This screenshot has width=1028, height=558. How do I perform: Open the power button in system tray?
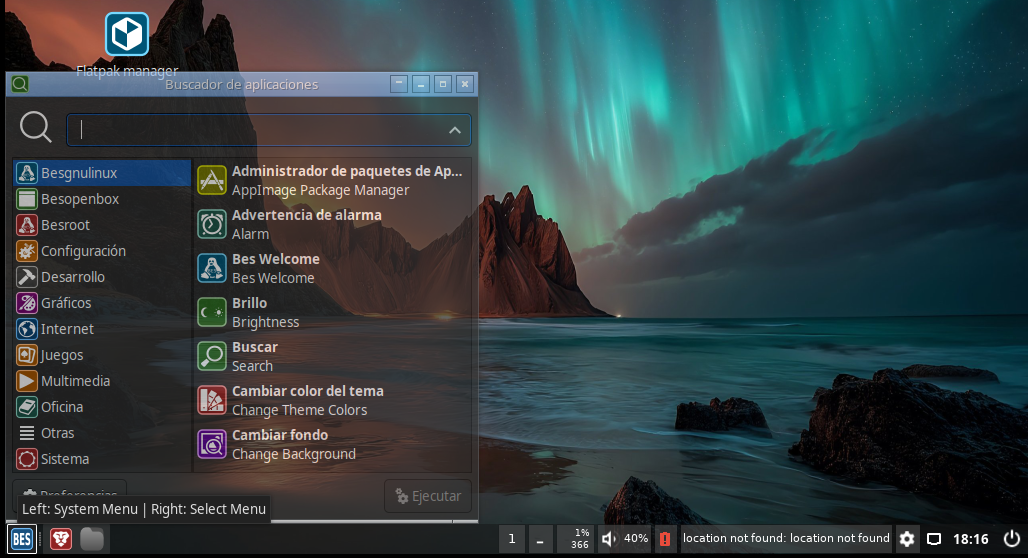tap(1012, 539)
